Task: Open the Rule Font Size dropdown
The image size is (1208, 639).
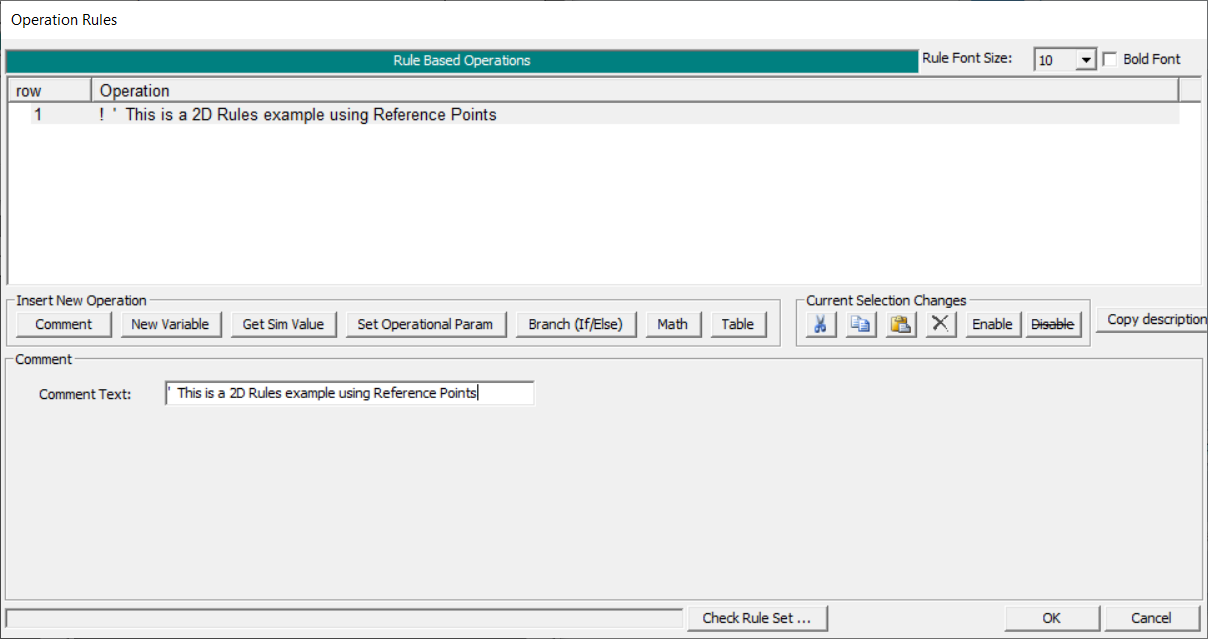Action: pos(1086,60)
